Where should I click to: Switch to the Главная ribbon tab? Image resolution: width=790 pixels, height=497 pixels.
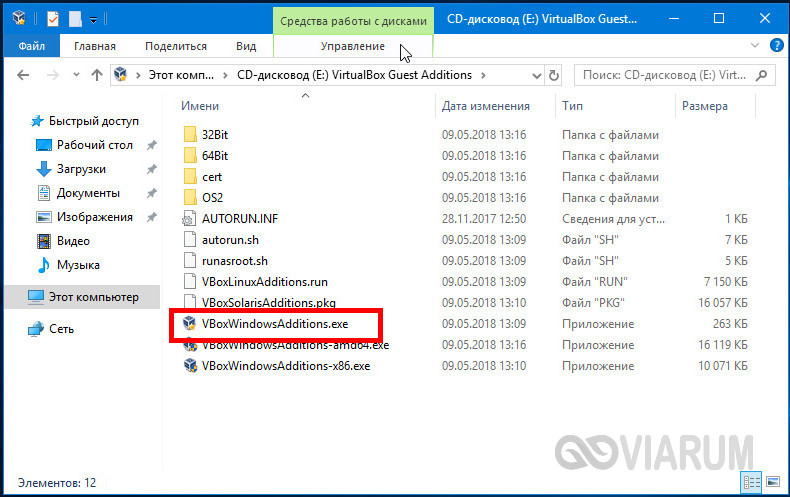pyautogui.click(x=95, y=46)
